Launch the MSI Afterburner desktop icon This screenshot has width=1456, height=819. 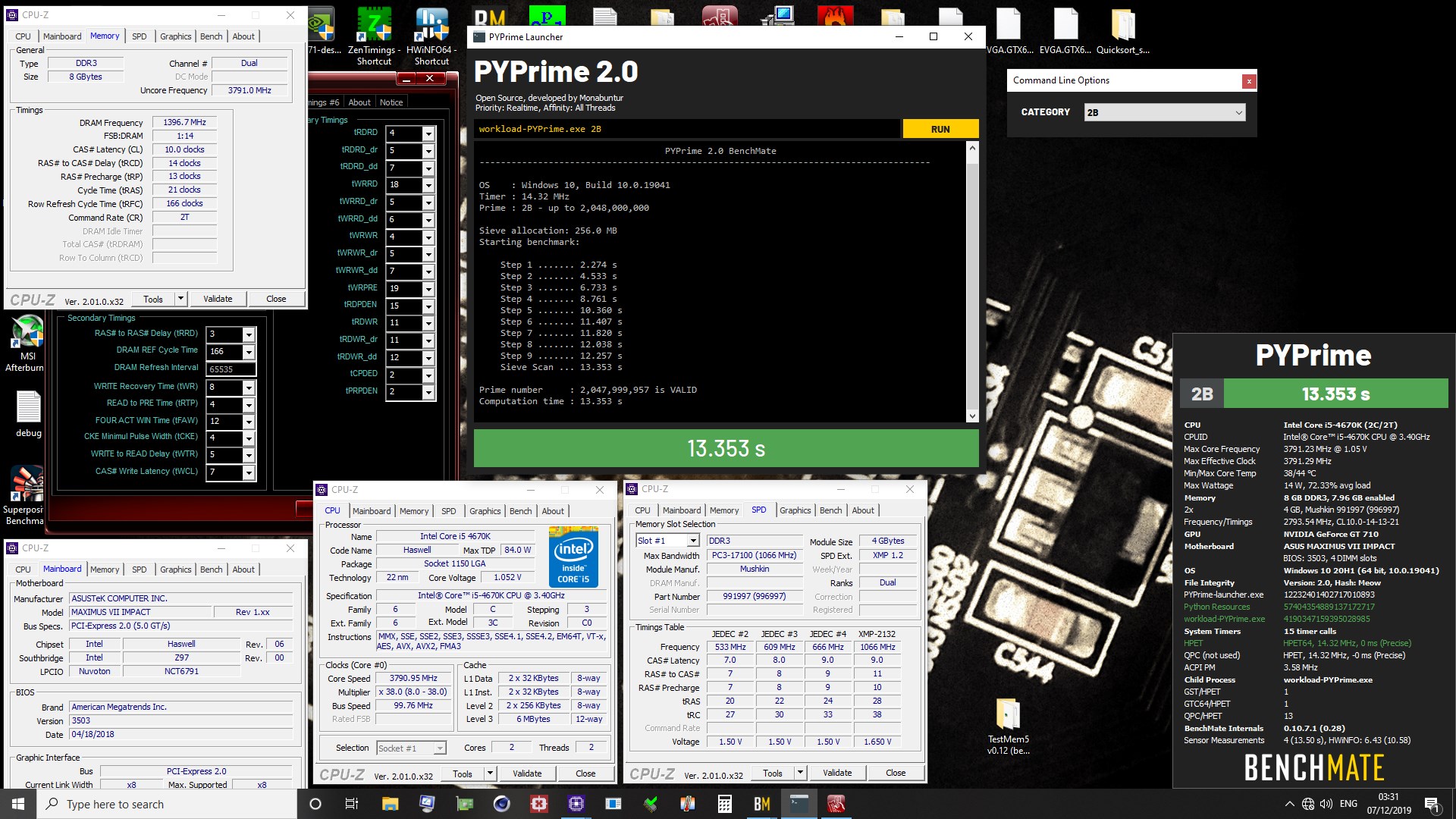tap(27, 344)
